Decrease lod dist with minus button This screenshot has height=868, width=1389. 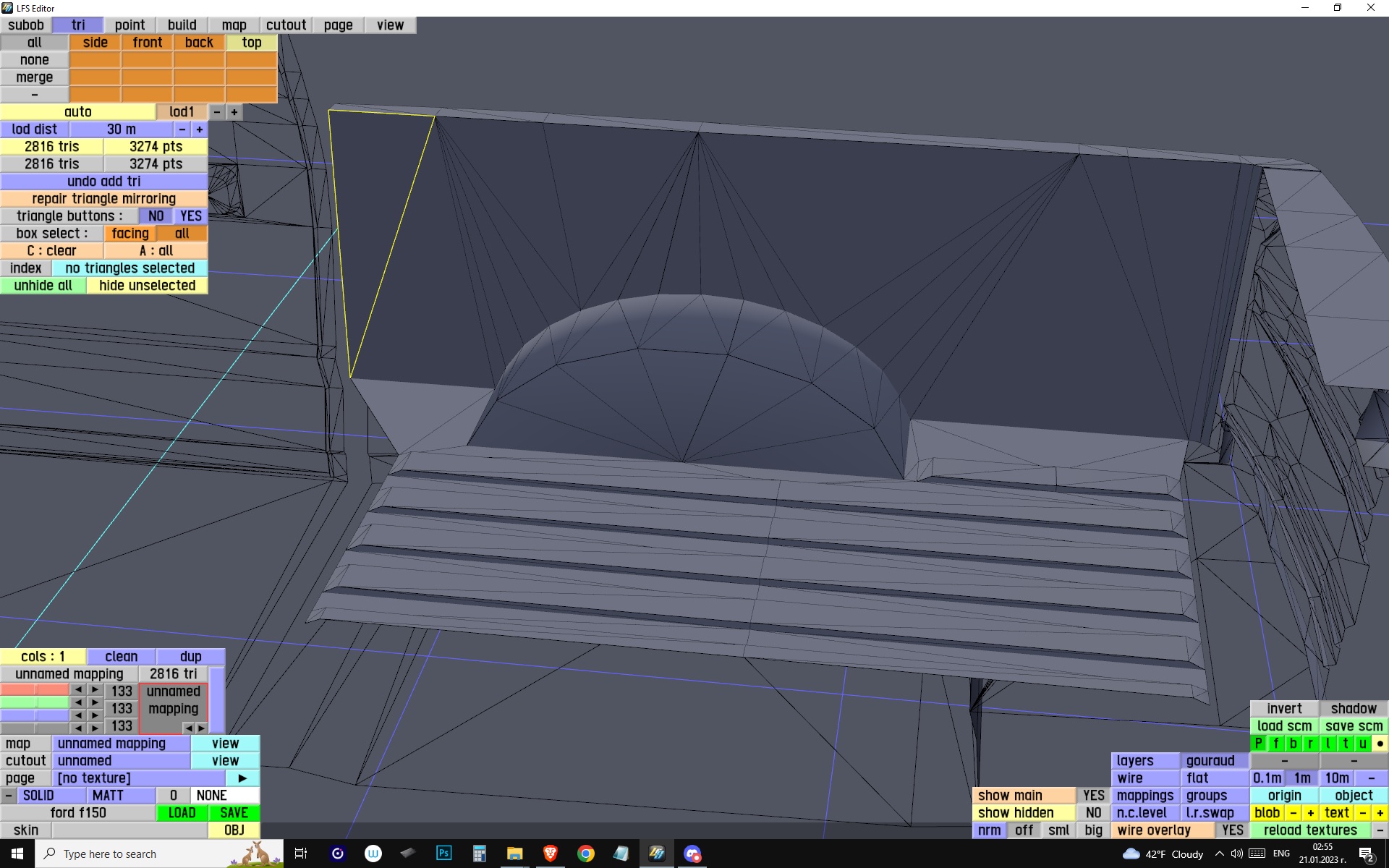(182, 129)
